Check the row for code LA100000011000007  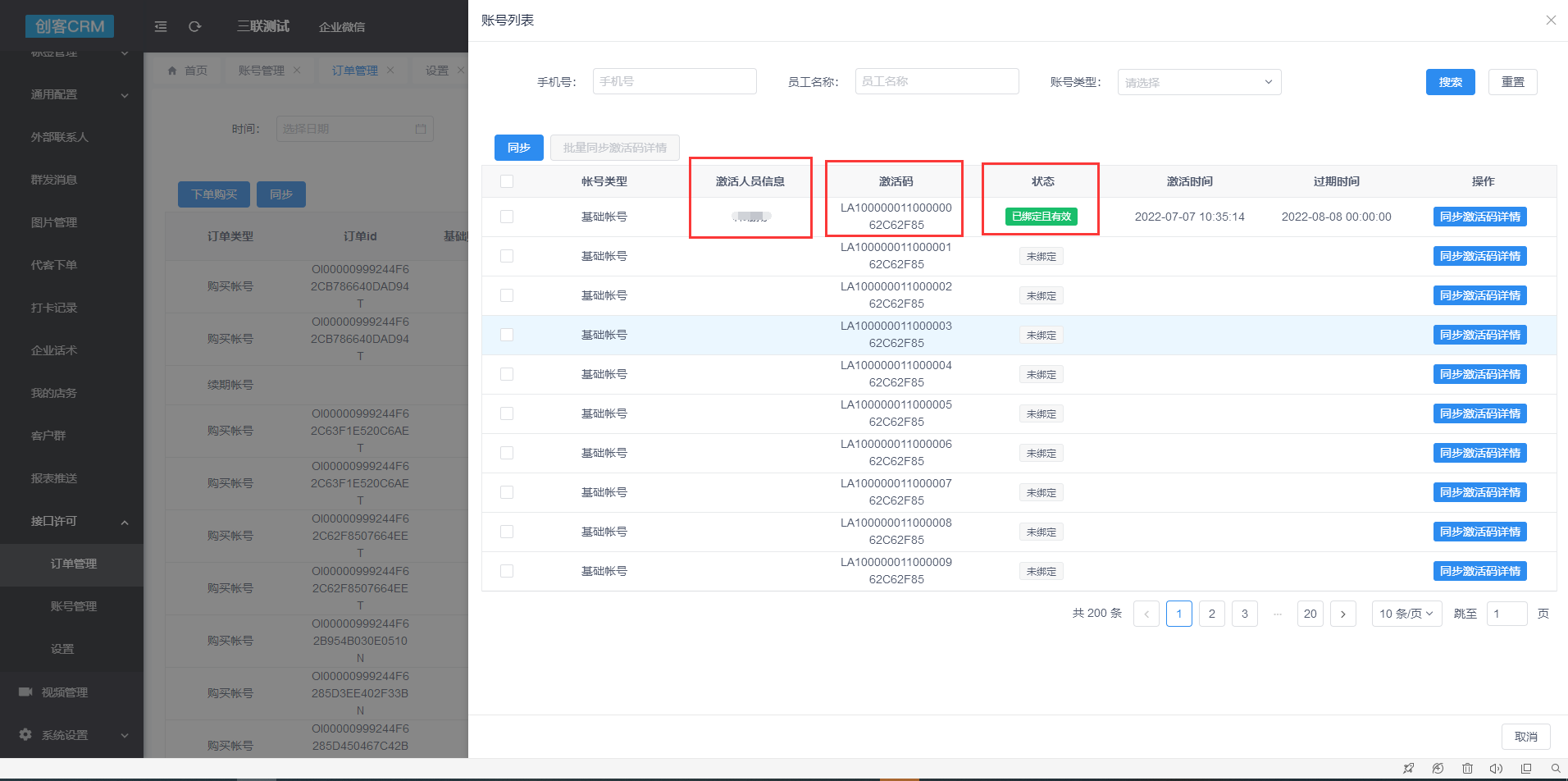pyautogui.click(x=507, y=492)
